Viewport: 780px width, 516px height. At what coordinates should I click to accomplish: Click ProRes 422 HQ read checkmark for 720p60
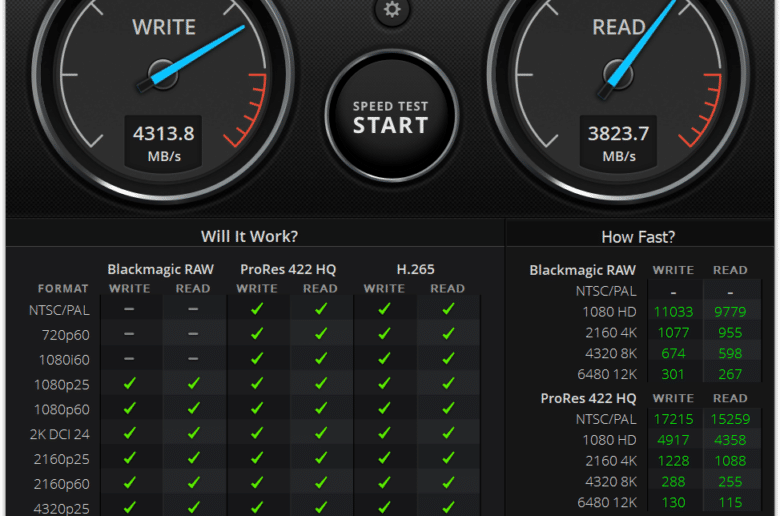click(321, 333)
